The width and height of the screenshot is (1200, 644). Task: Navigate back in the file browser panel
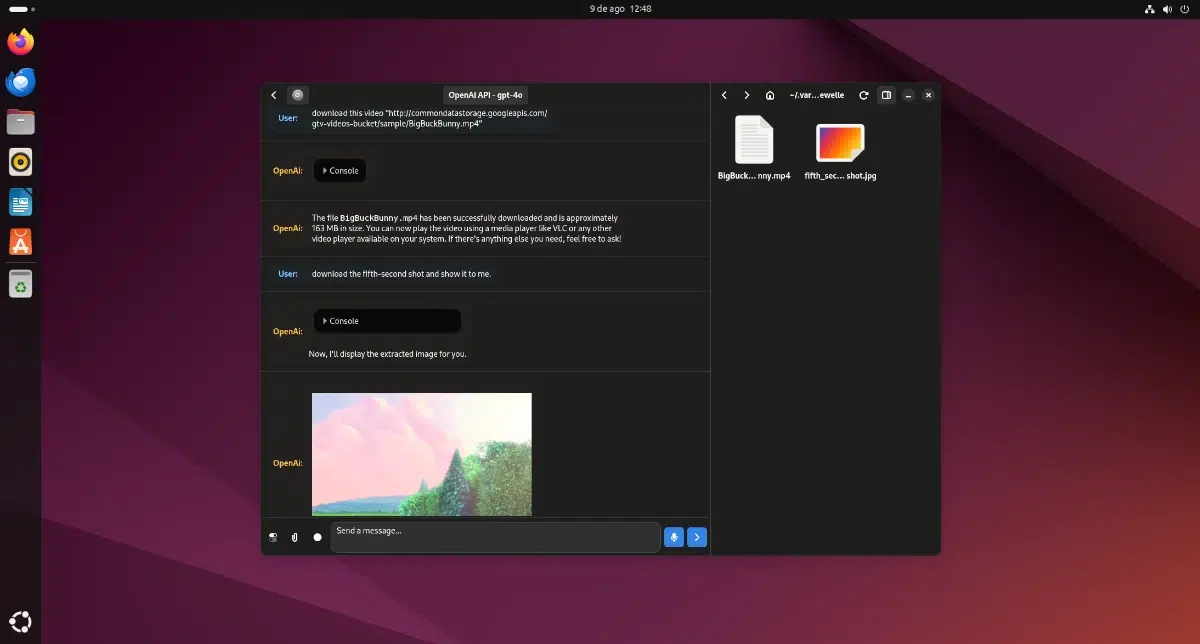(x=724, y=95)
